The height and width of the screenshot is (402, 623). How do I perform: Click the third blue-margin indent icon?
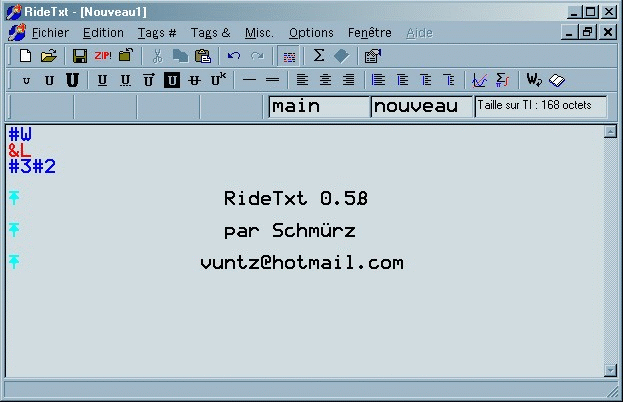click(426, 80)
